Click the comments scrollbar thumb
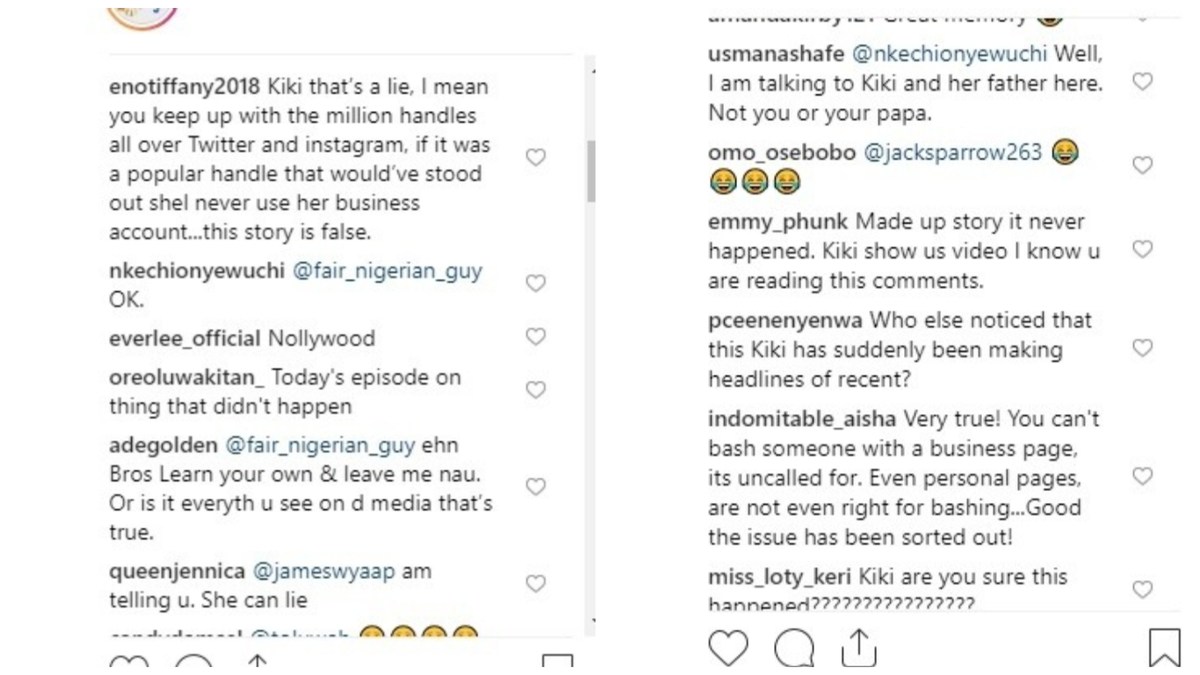 [591, 170]
